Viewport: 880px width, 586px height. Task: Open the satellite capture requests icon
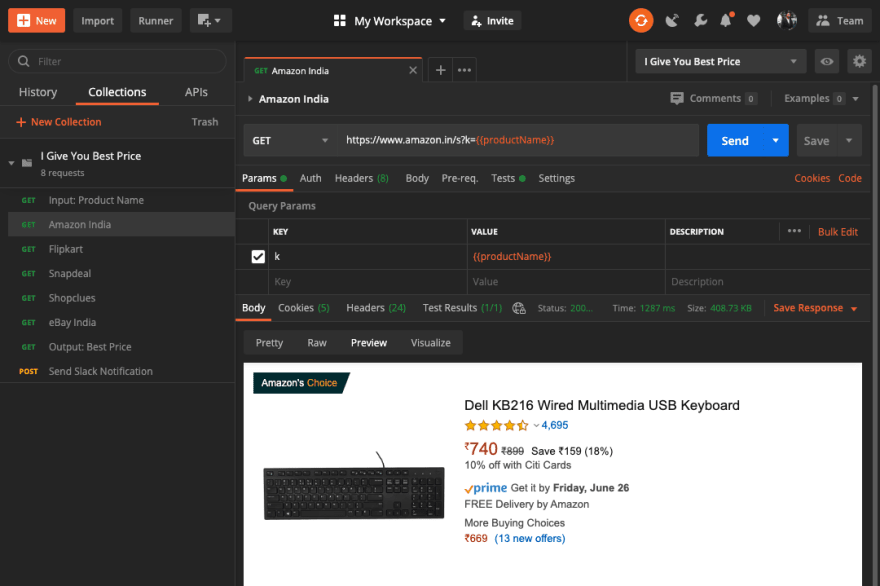click(672, 21)
